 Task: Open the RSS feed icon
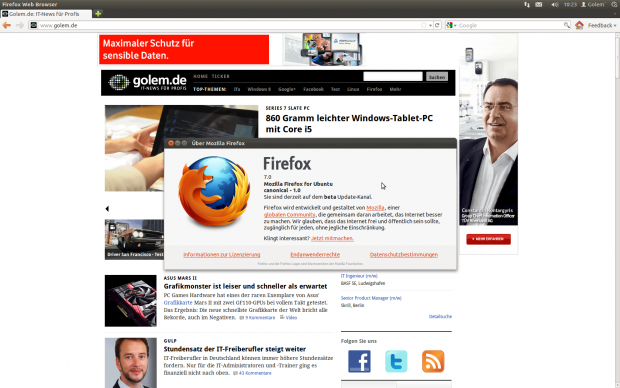(x=433, y=361)
